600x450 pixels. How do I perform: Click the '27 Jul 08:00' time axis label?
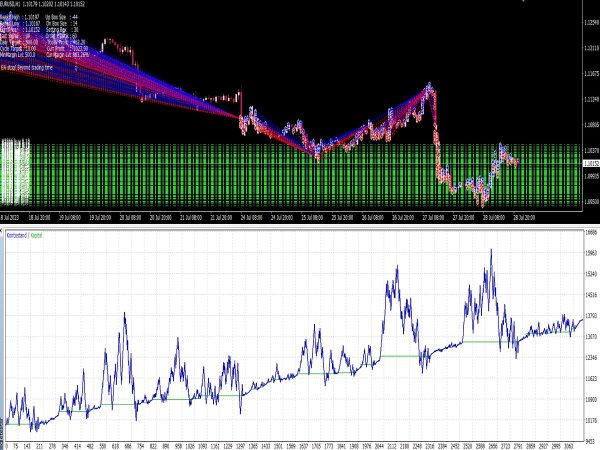pyautogui.click(x=433, y=218)
